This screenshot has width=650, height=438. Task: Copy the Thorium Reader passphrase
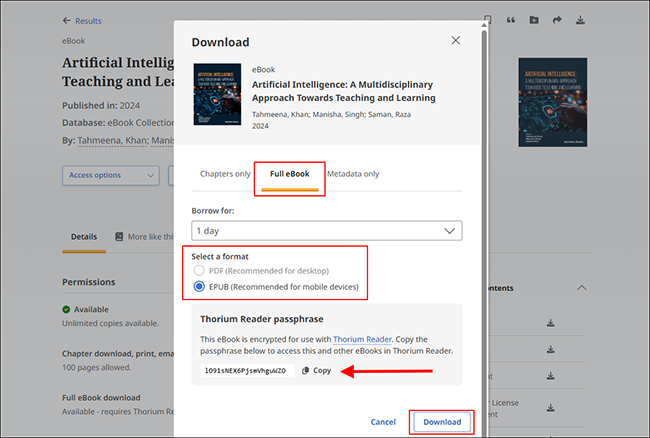(317, 370)
